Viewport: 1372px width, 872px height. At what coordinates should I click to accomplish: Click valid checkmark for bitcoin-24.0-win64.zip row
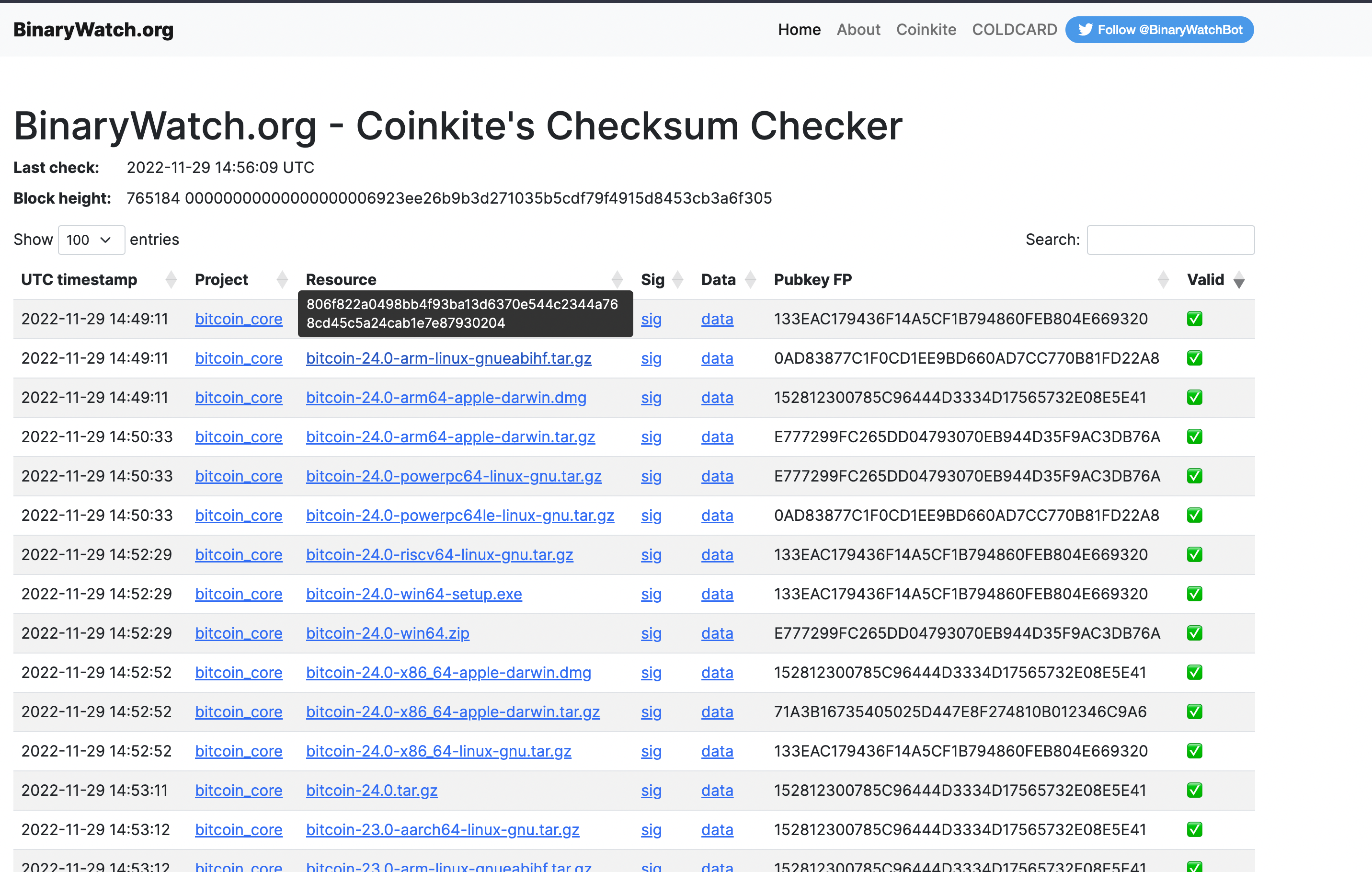tap(1195, 633)
